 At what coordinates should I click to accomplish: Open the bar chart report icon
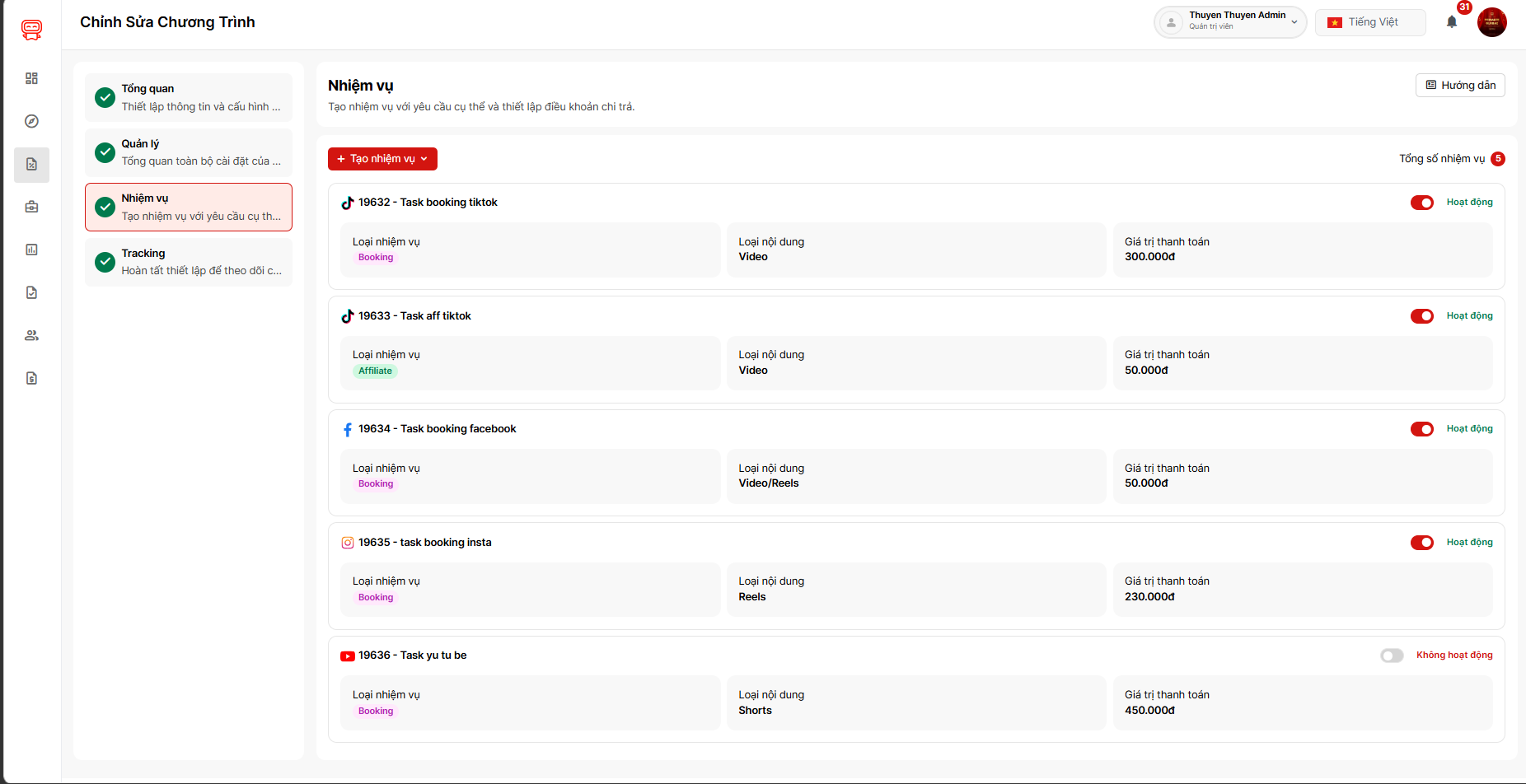coord(31,250)
